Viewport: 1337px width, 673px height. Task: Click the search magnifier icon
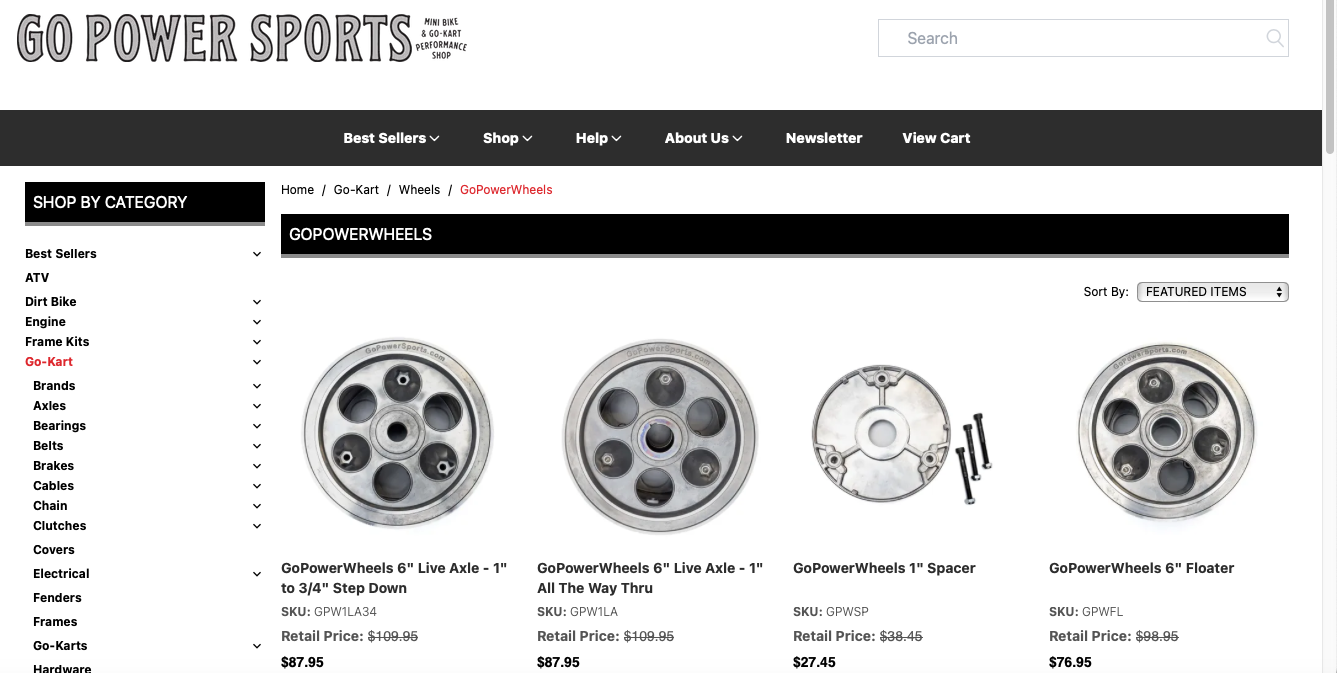[x=1274, y=38]
